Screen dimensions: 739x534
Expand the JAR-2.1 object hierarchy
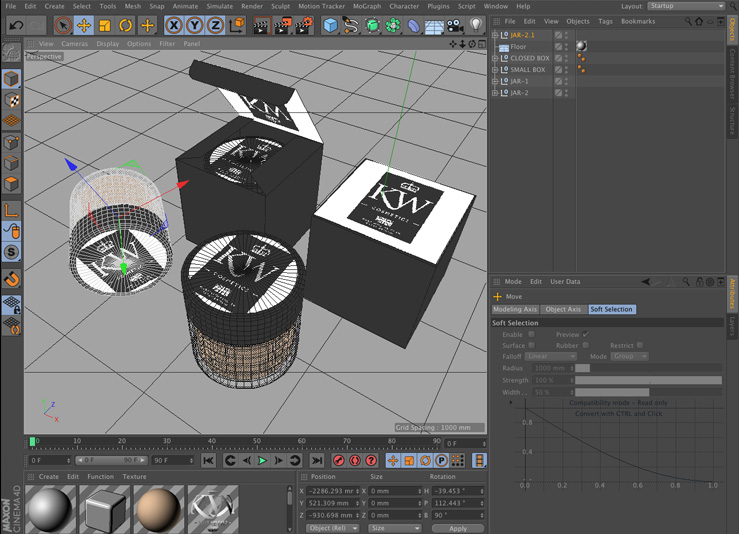(495, 35)
